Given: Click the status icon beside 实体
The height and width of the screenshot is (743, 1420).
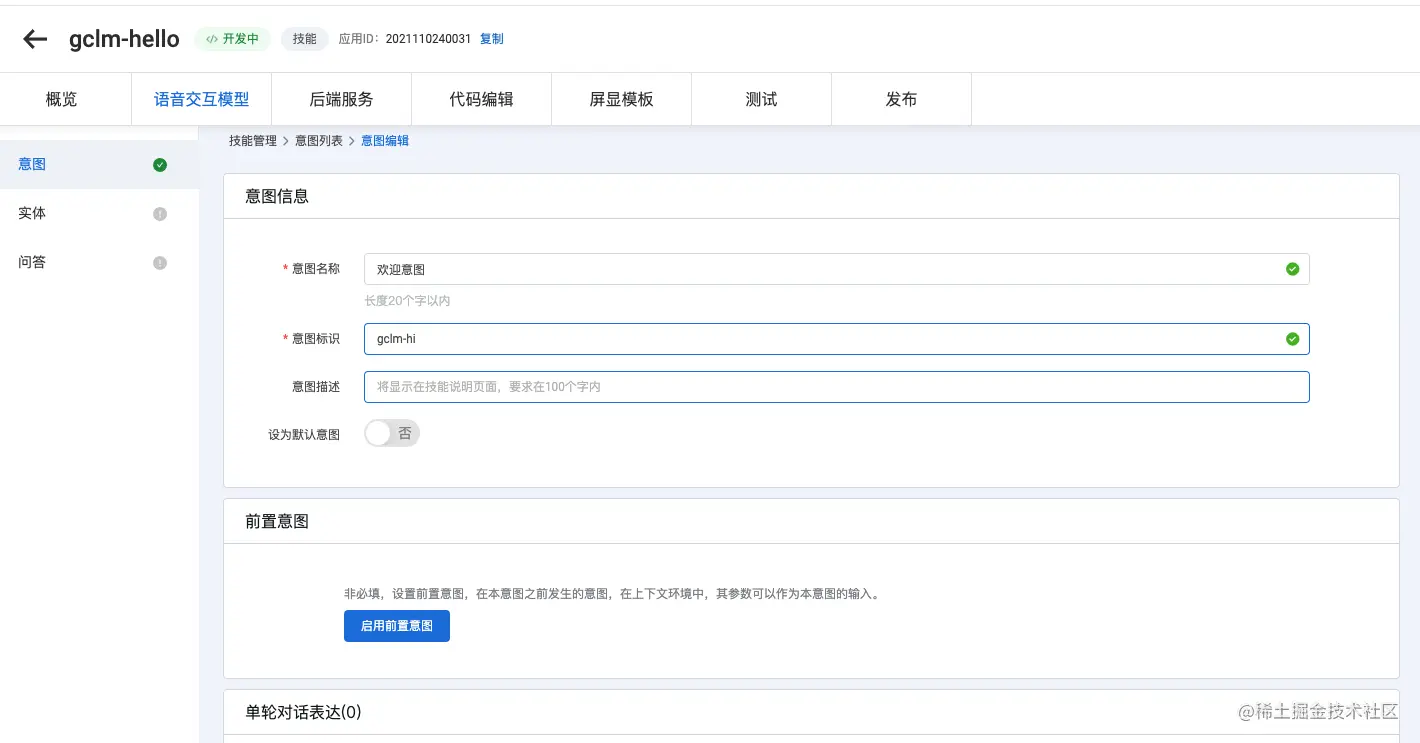Looking at the screenshot, I should click(160, 213).
